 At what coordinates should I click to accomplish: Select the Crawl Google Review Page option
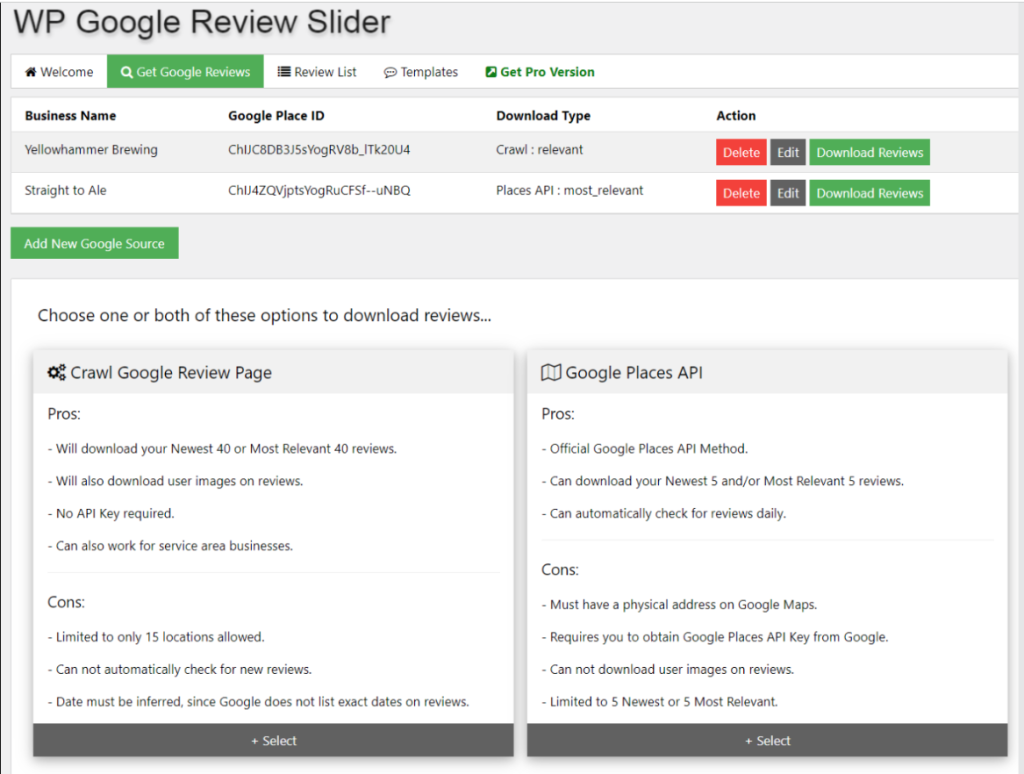click(x=273, y=741)
